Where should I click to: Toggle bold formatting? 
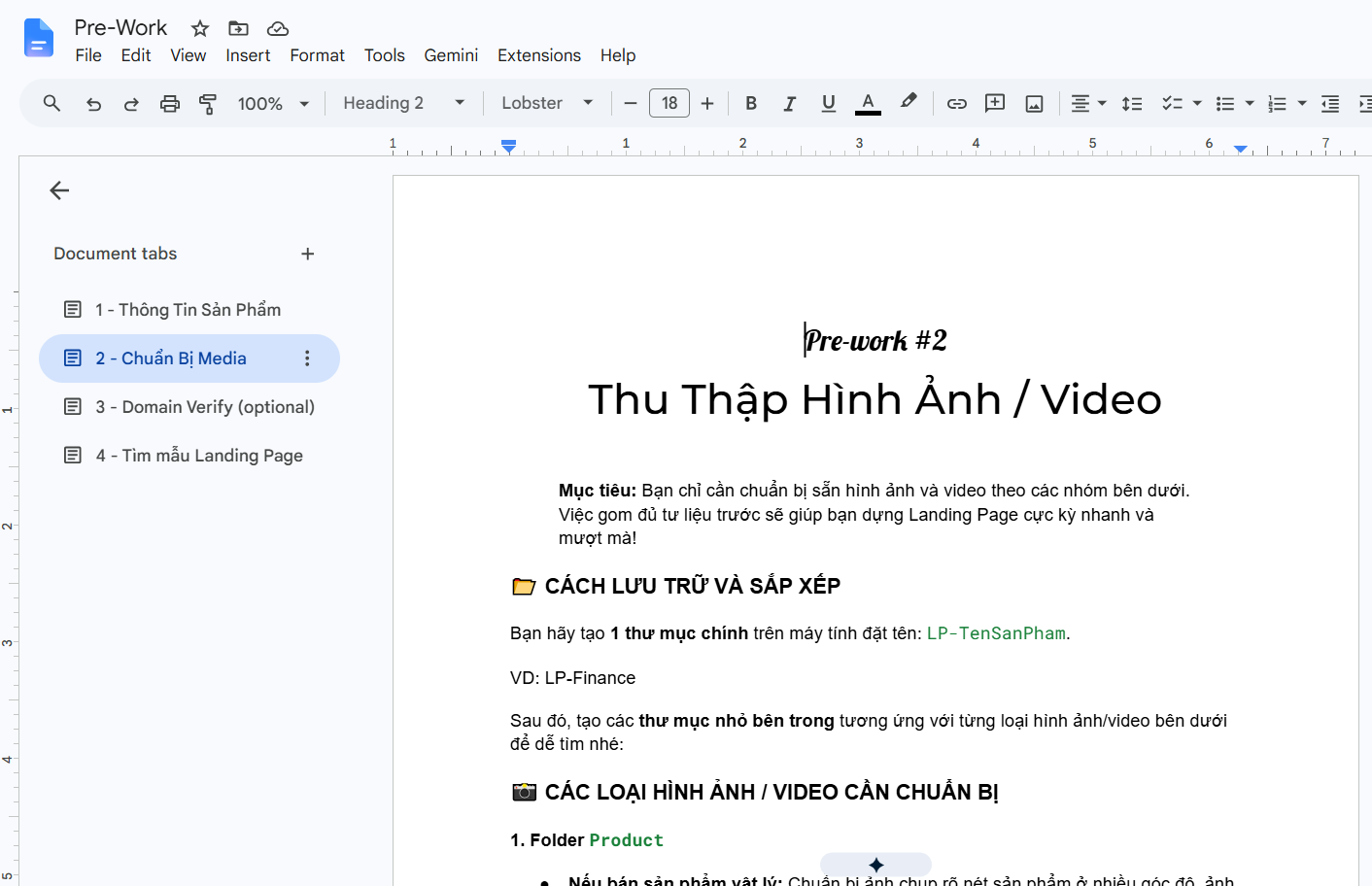click(751, 103)
